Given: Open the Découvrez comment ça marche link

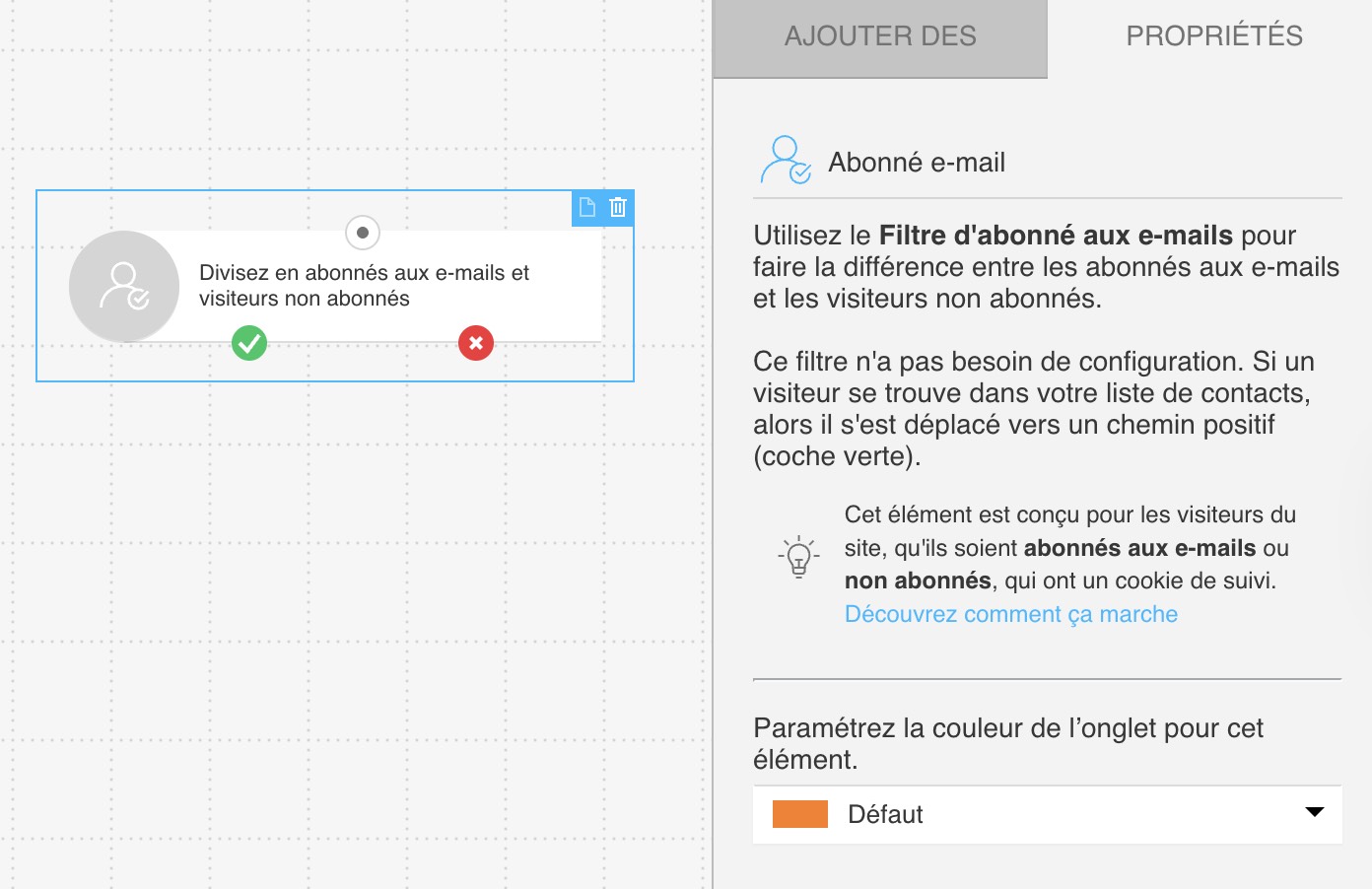Looking at the screenshot, I should (x=1011, y=614).
